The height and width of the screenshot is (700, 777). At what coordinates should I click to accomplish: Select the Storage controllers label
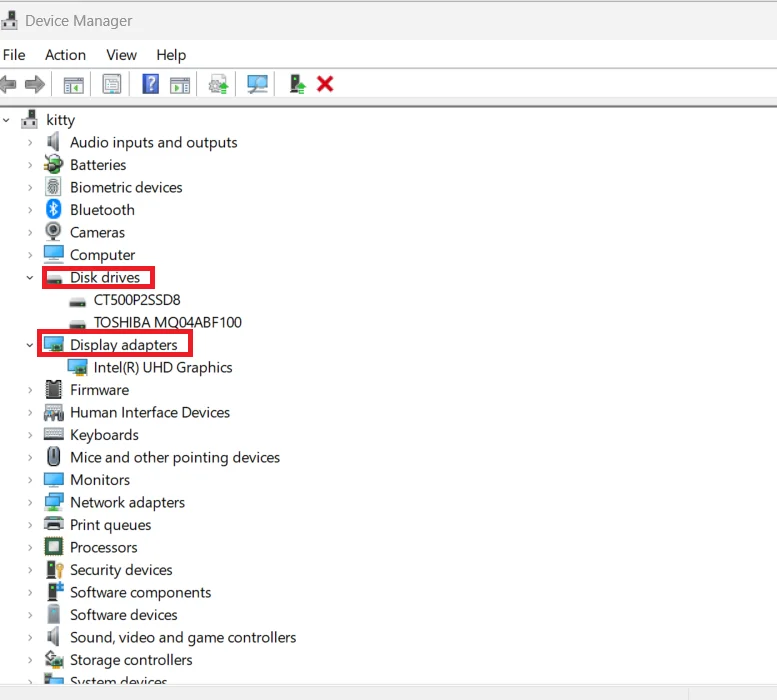point(131,660)
